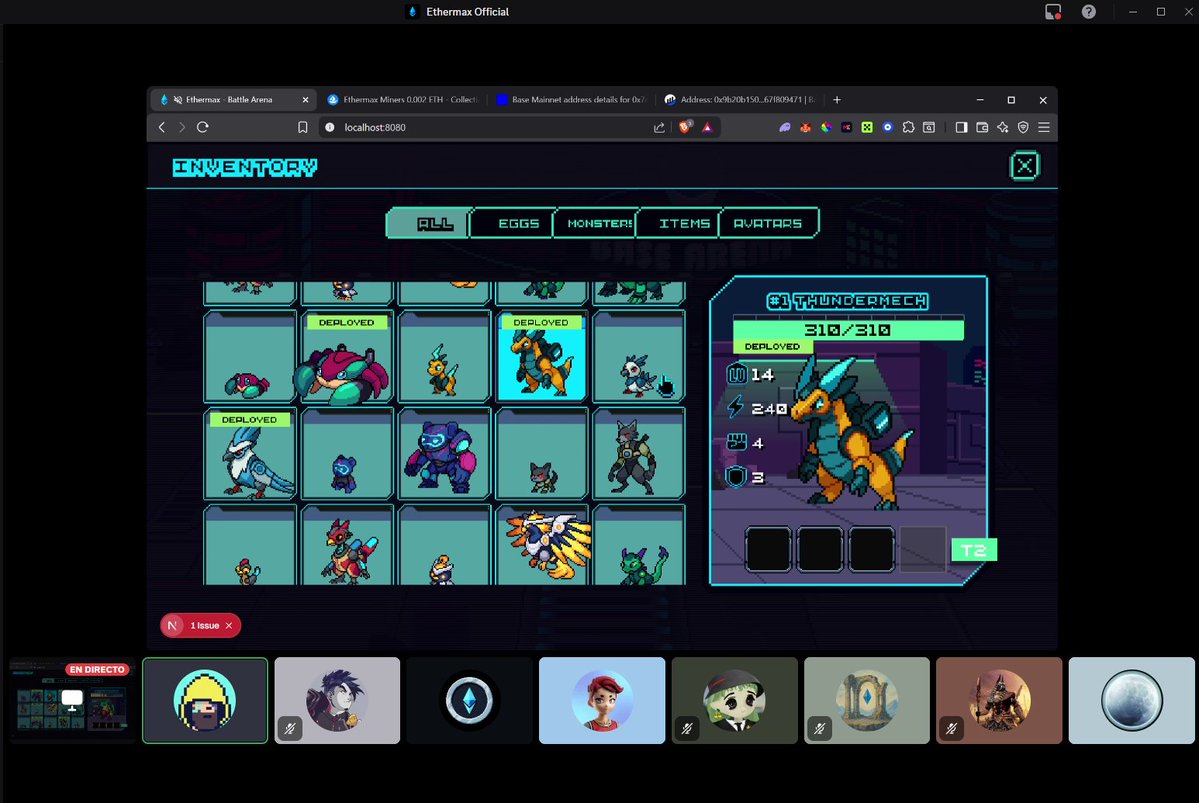Switch to Base Mainnet address details tab

click(x=572, y=99)
